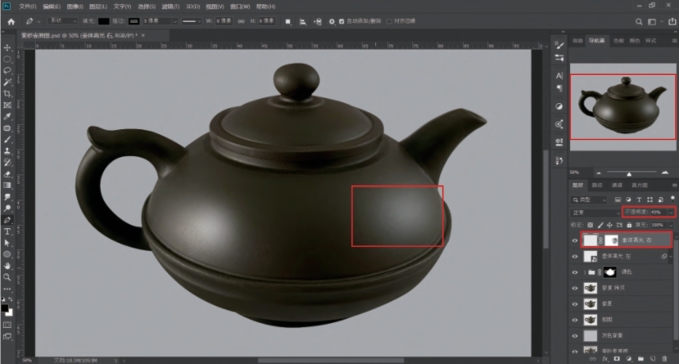This screenshot has height=364, width=679.
Task: Open the 文件 menu
Action: (x=28, y=6)
